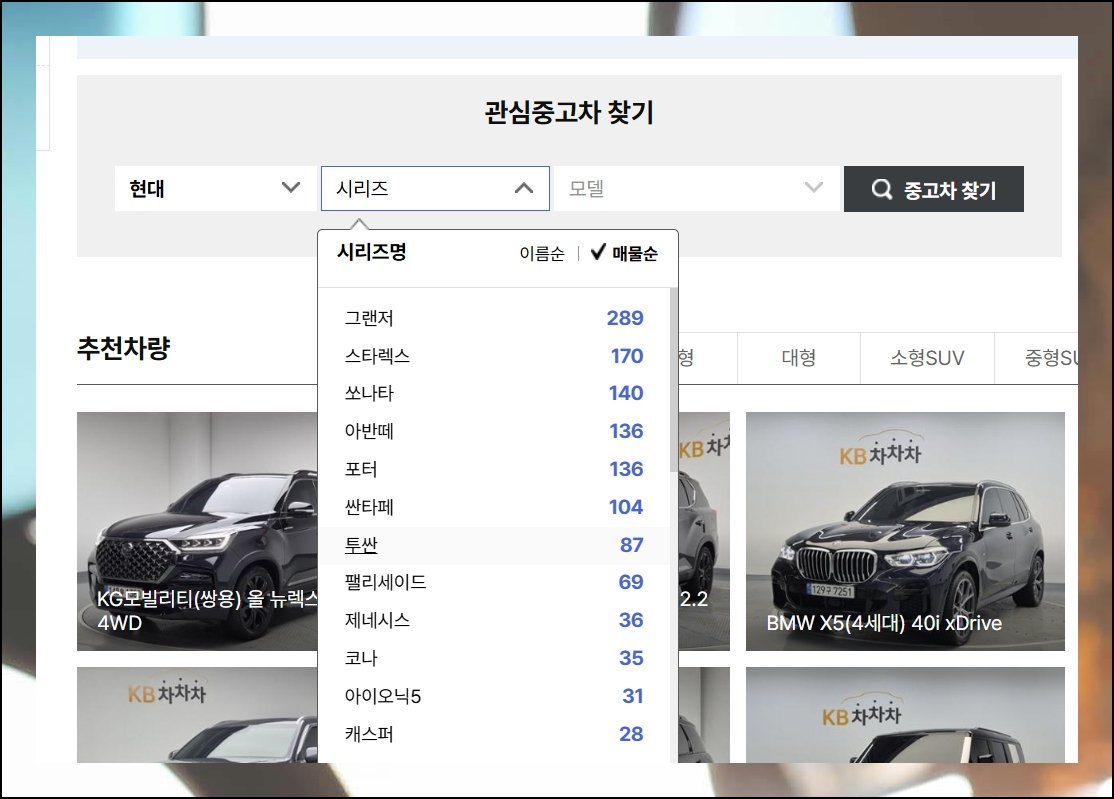
Task: Click the 170 count beside 스타렉스
Action: [627, 355]
